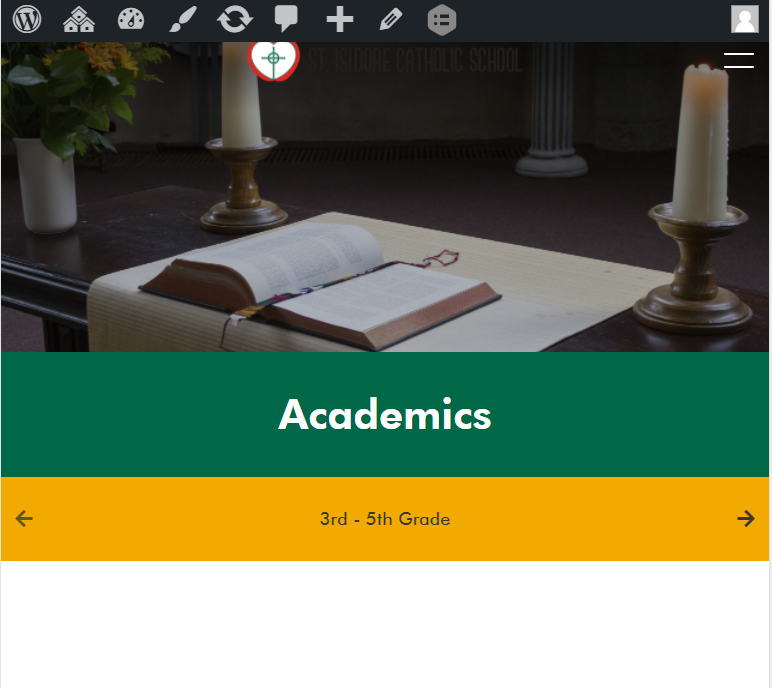Click the St. Isidore Catholic School title
This screenshot has width=772, height=688.
click(415, 60)
